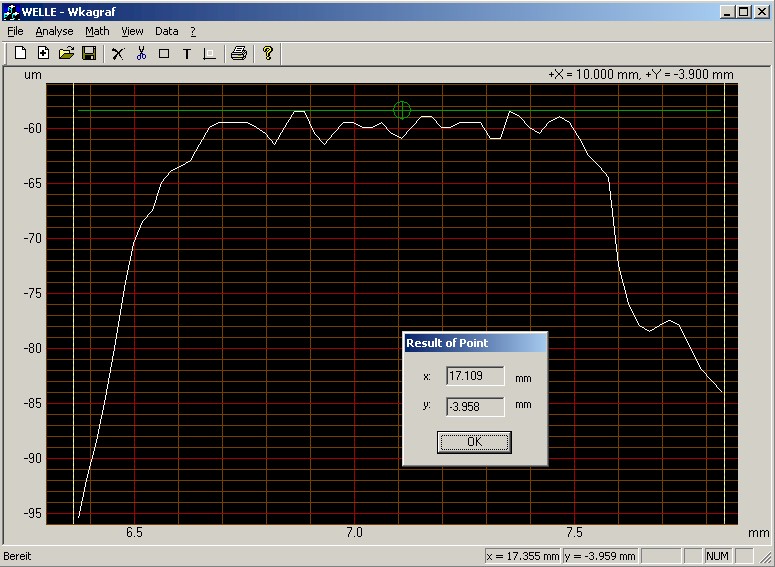Click the y value field -3.958
This screenshot has height=567, width=775.
click(475, 406)
